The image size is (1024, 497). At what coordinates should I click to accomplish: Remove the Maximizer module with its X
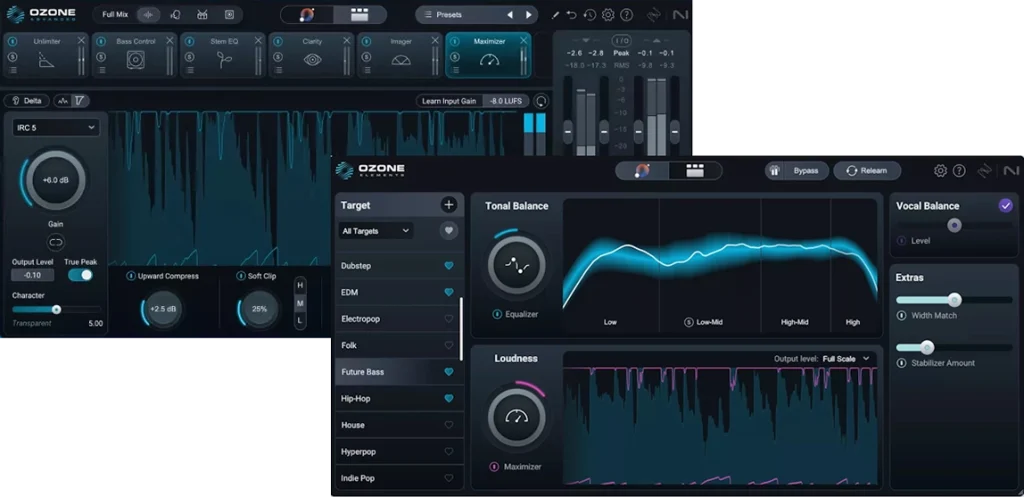[x=522, y=40]
